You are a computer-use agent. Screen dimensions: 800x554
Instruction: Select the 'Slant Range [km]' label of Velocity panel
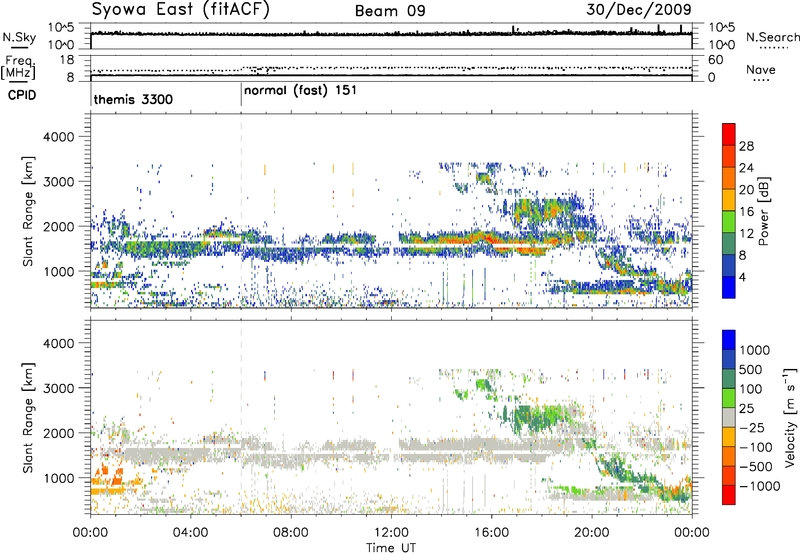[28, 417]
